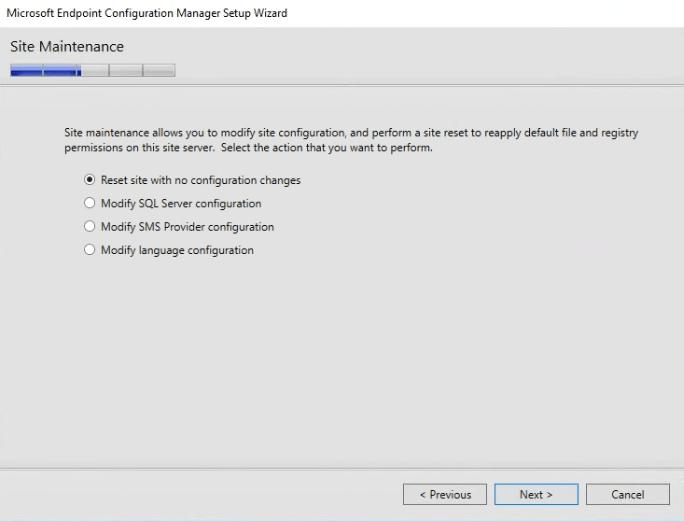Click the third progress bar segment
The width and height of the screenshot is (684, 522).
coord(95,71)
